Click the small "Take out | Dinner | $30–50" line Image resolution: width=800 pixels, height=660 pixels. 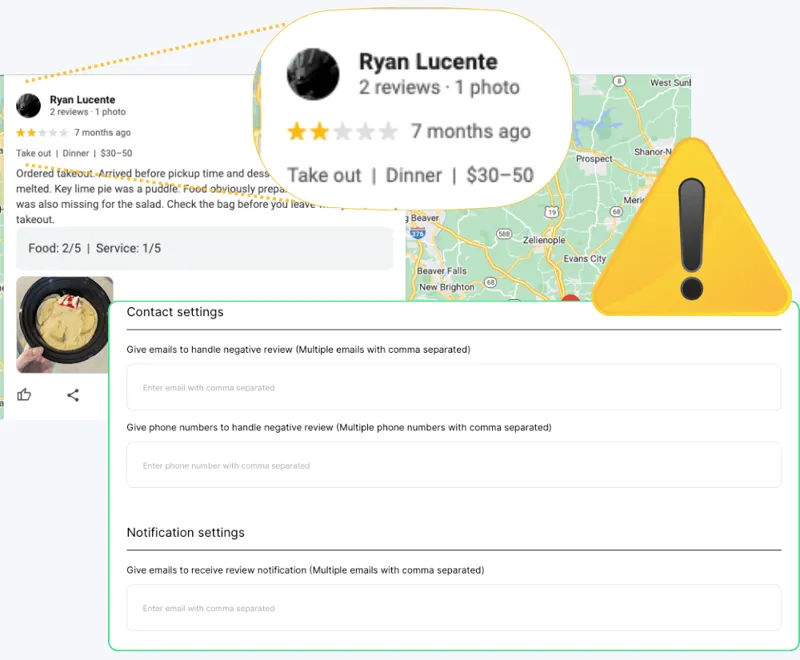click(x=74, y=153)
